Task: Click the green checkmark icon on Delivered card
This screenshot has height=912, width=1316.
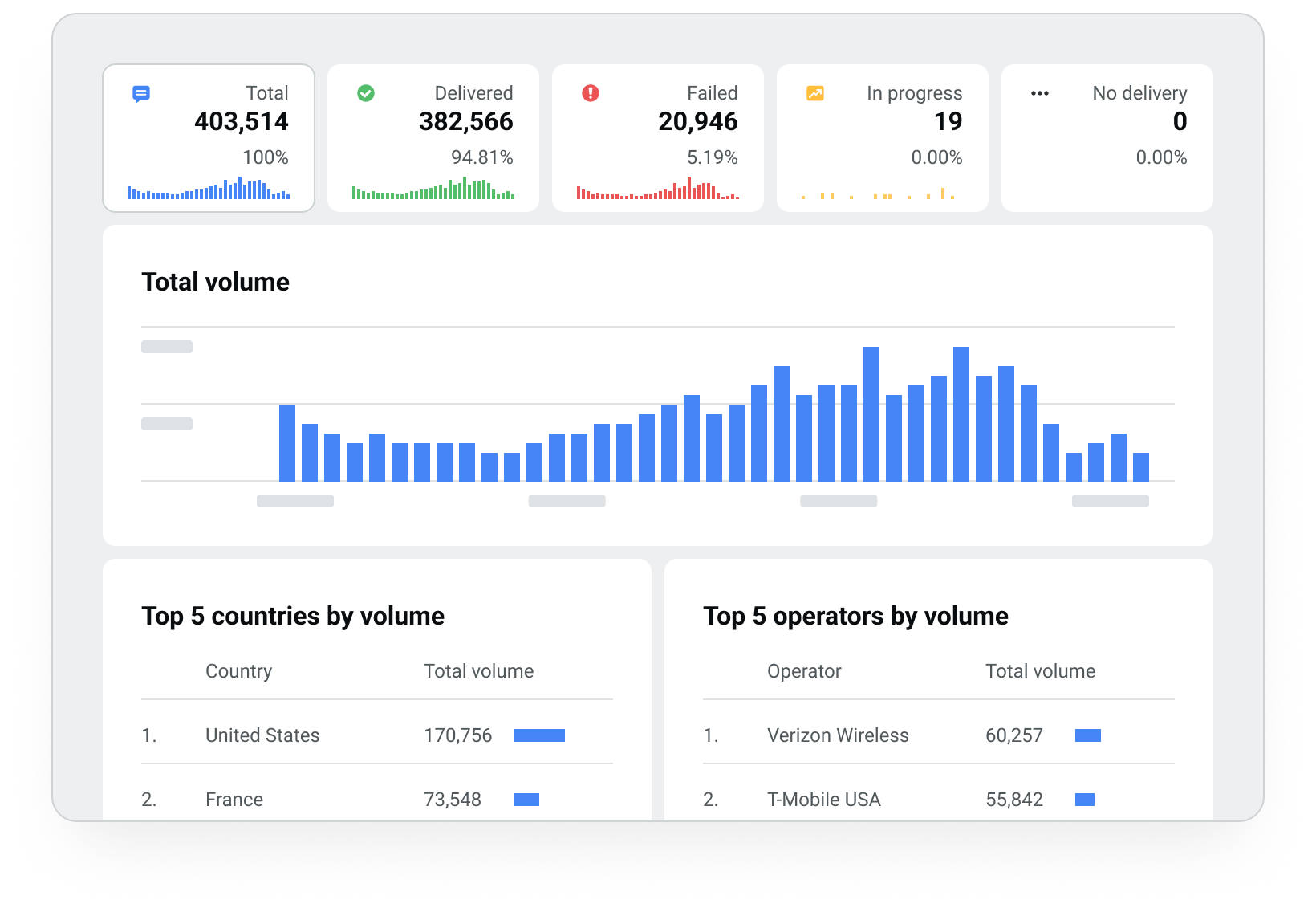Action: pos(366,93)
